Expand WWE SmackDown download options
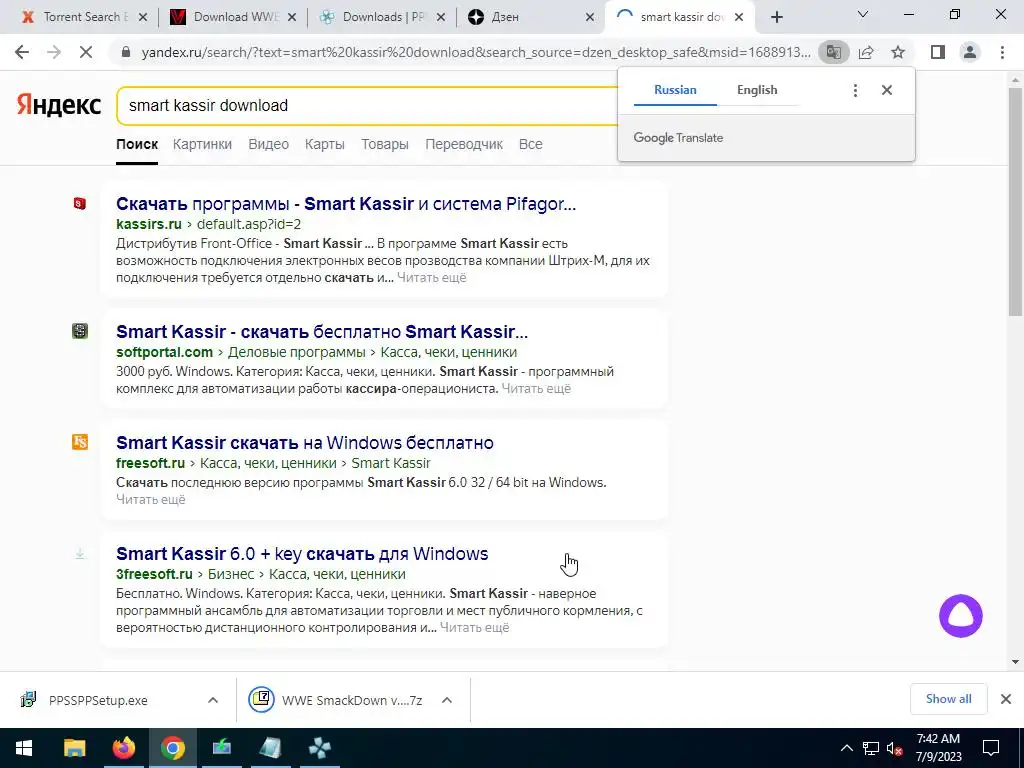 pyautogui.click(x=447, y=700)
